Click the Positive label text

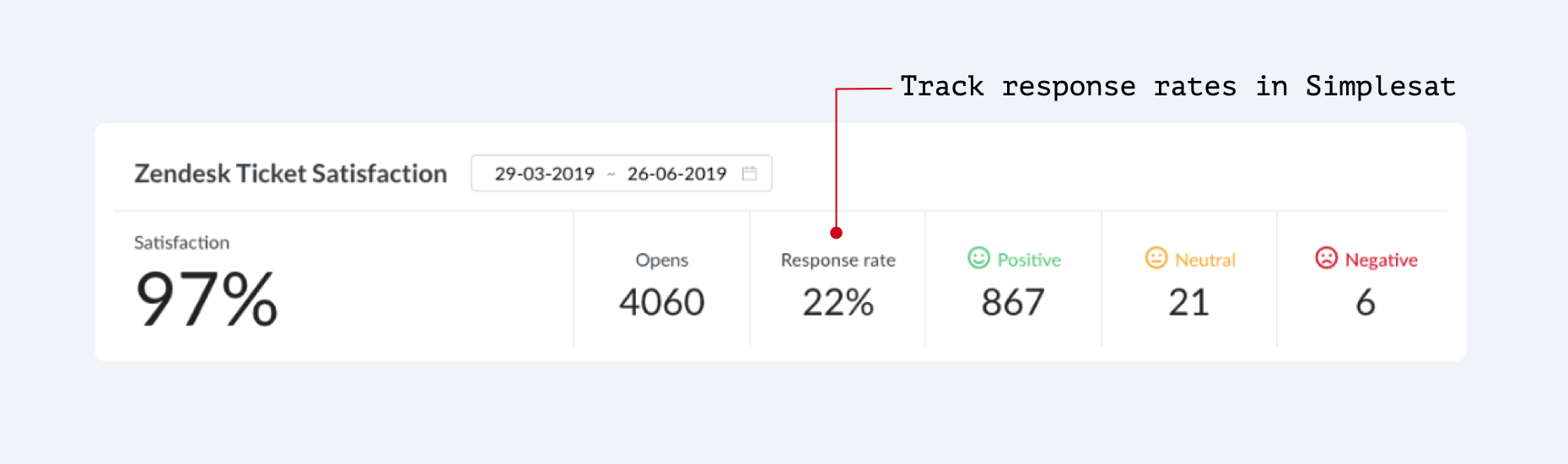[x=1029, y=260]
